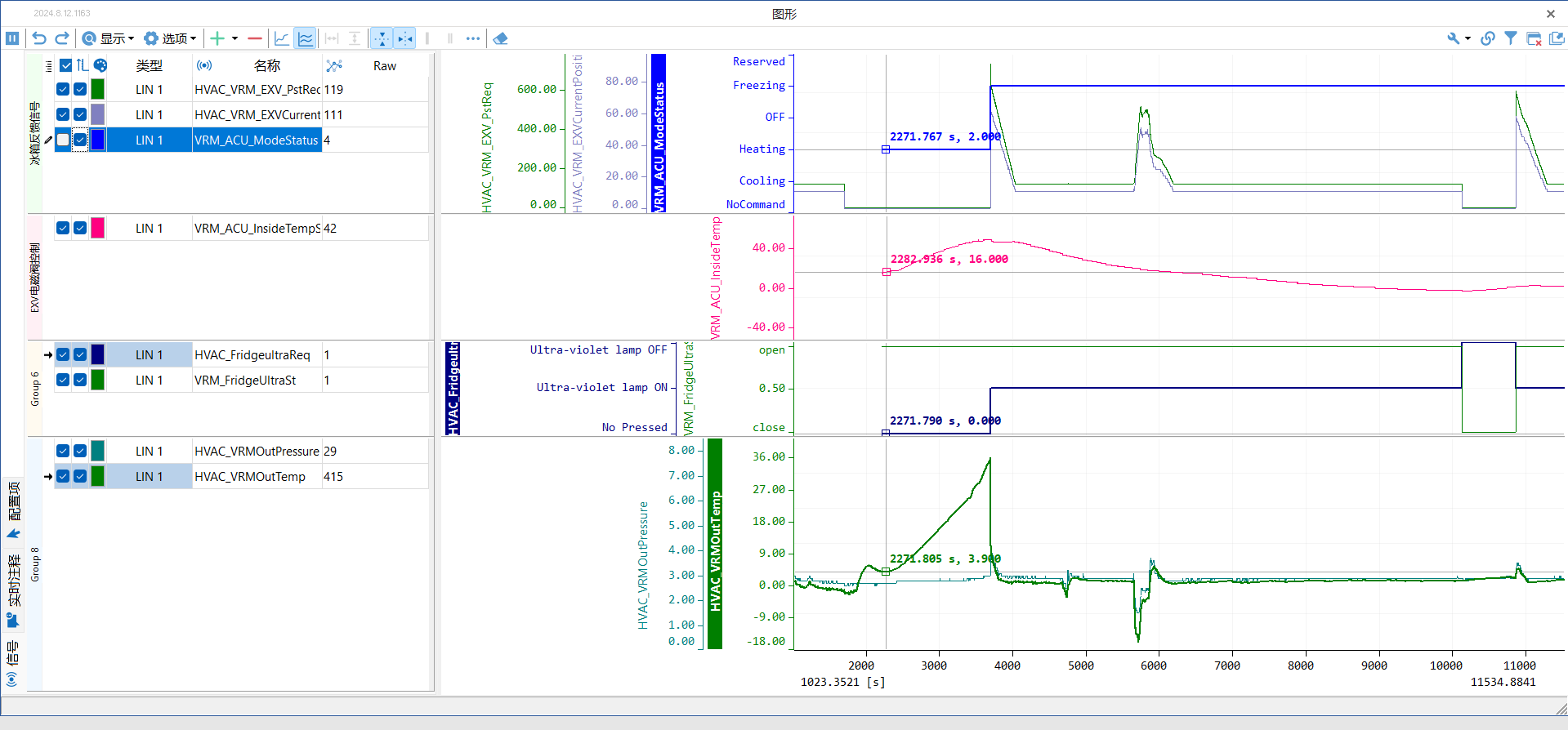
Task: Click the pause button in the toolbar
Action: click(12, 38)
